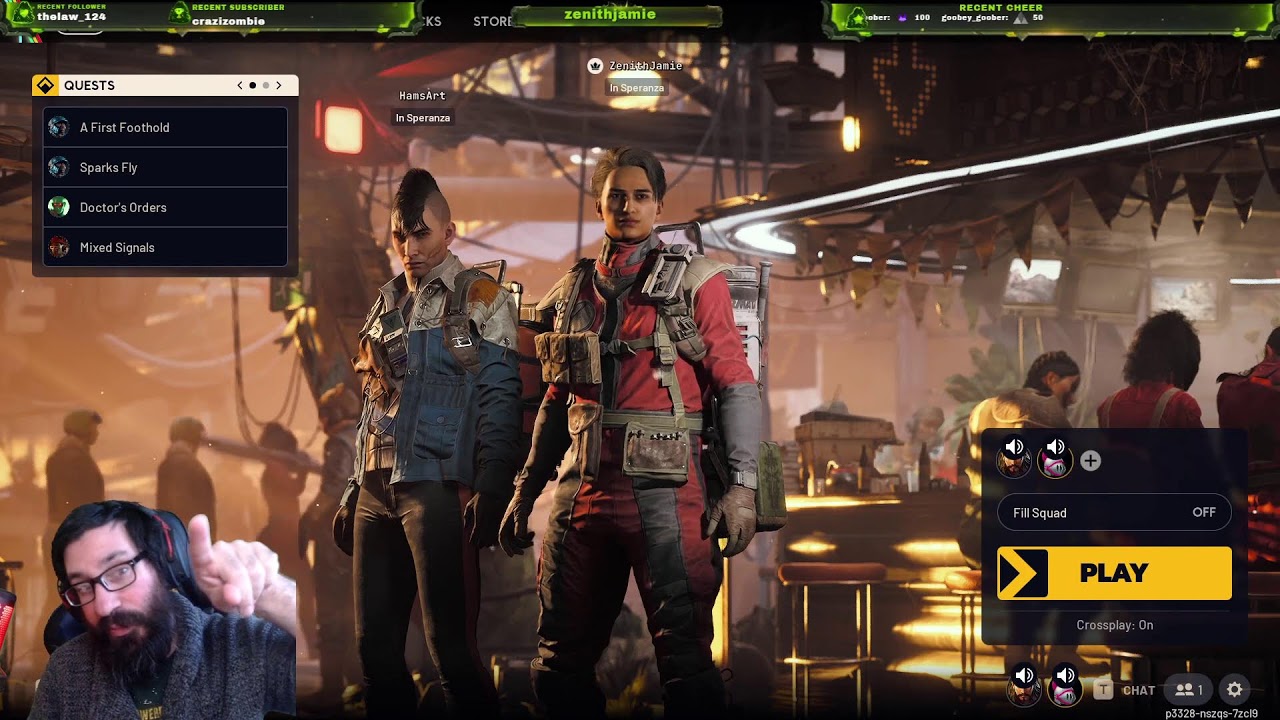Select the HamsArt player name tag
The width and height of the screenshot is (1280, 720).
[422, 96]
